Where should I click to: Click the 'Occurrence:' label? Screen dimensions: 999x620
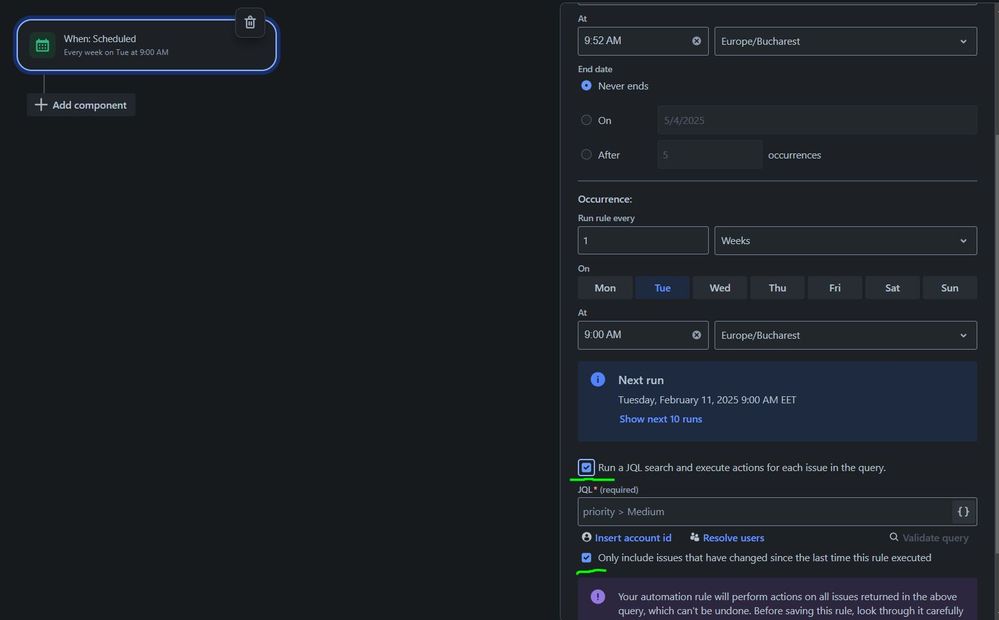(605, 199)
